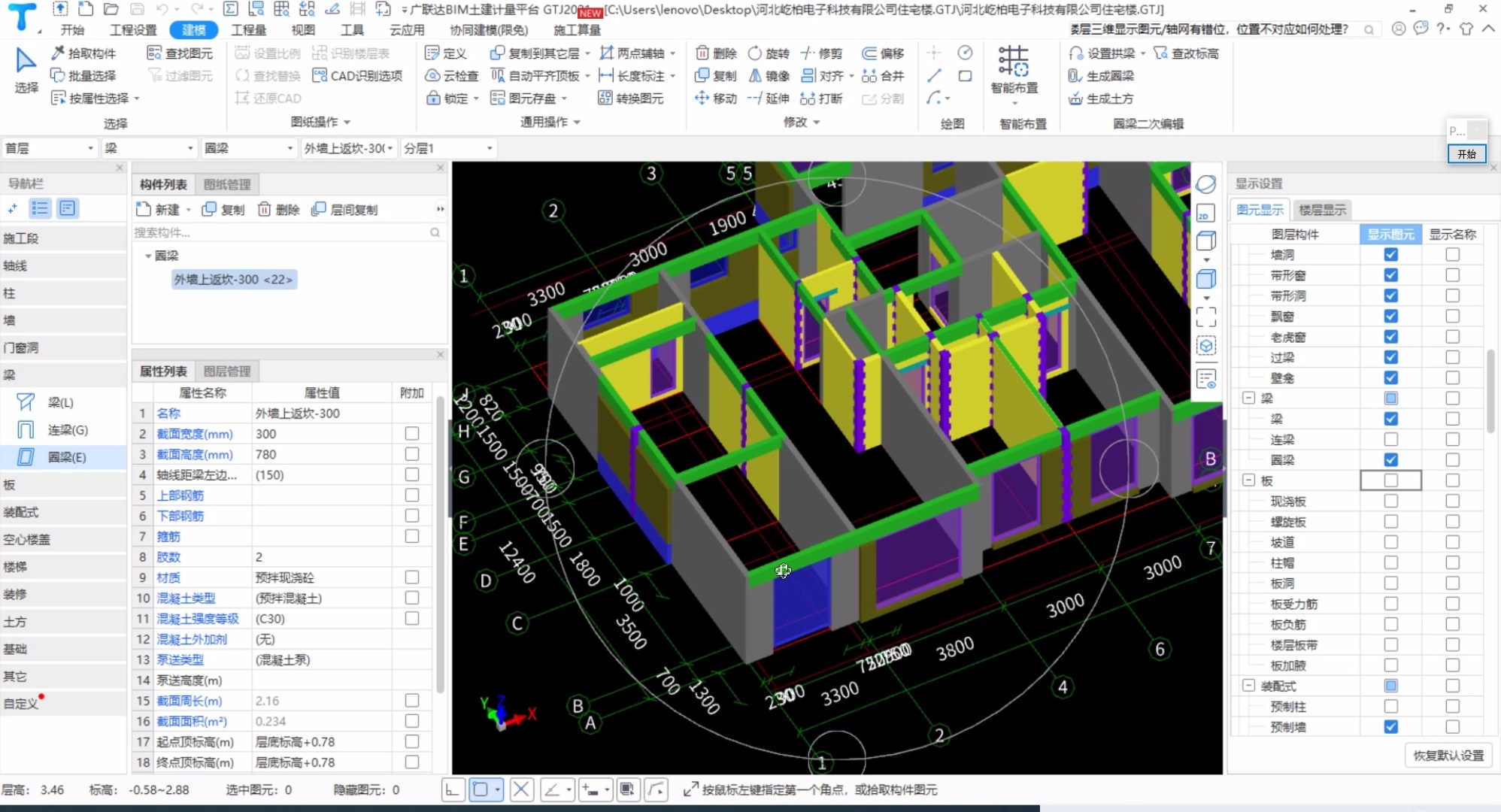Click 查改标高 check elevation tool
The height and width of the screenshot is (812, 1501).
[x=1187, y=53]
